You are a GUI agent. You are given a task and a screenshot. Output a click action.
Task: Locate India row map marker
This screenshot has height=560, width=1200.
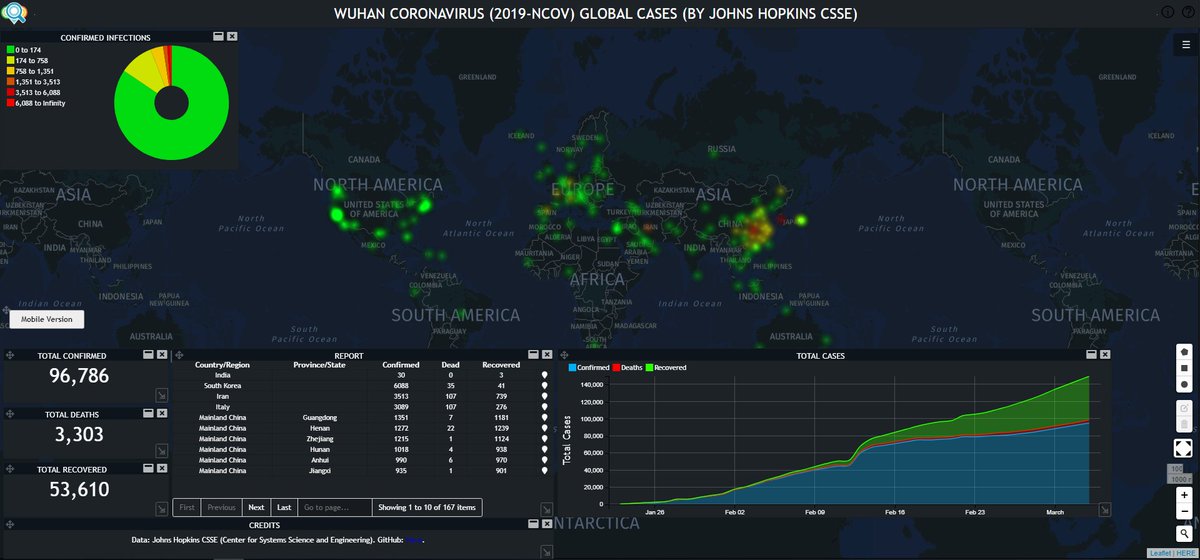click(545, 375)
